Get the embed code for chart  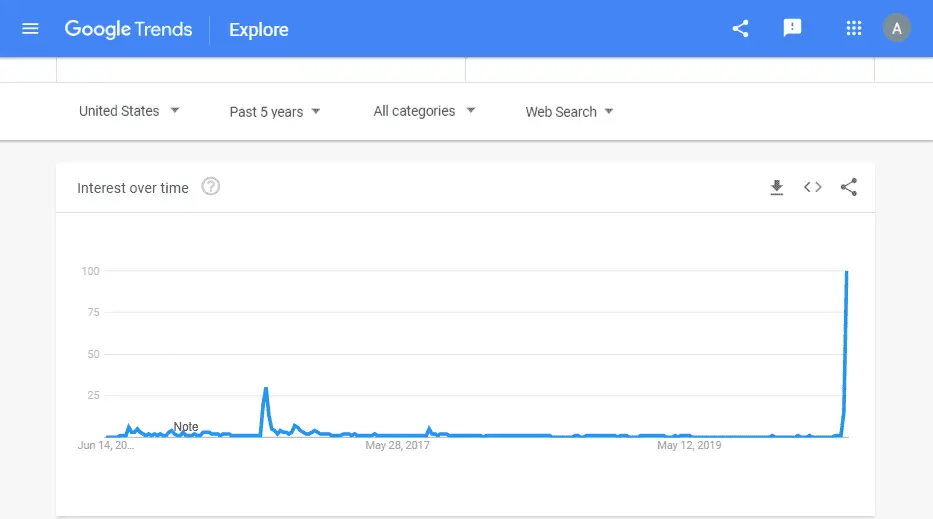[812, 187]
